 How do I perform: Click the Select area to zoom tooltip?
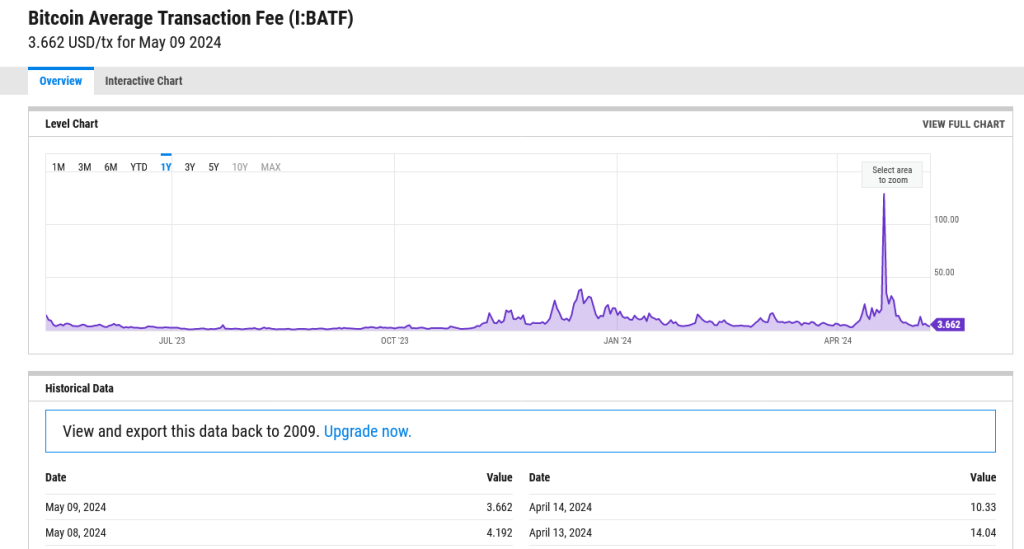coord(892,175)
